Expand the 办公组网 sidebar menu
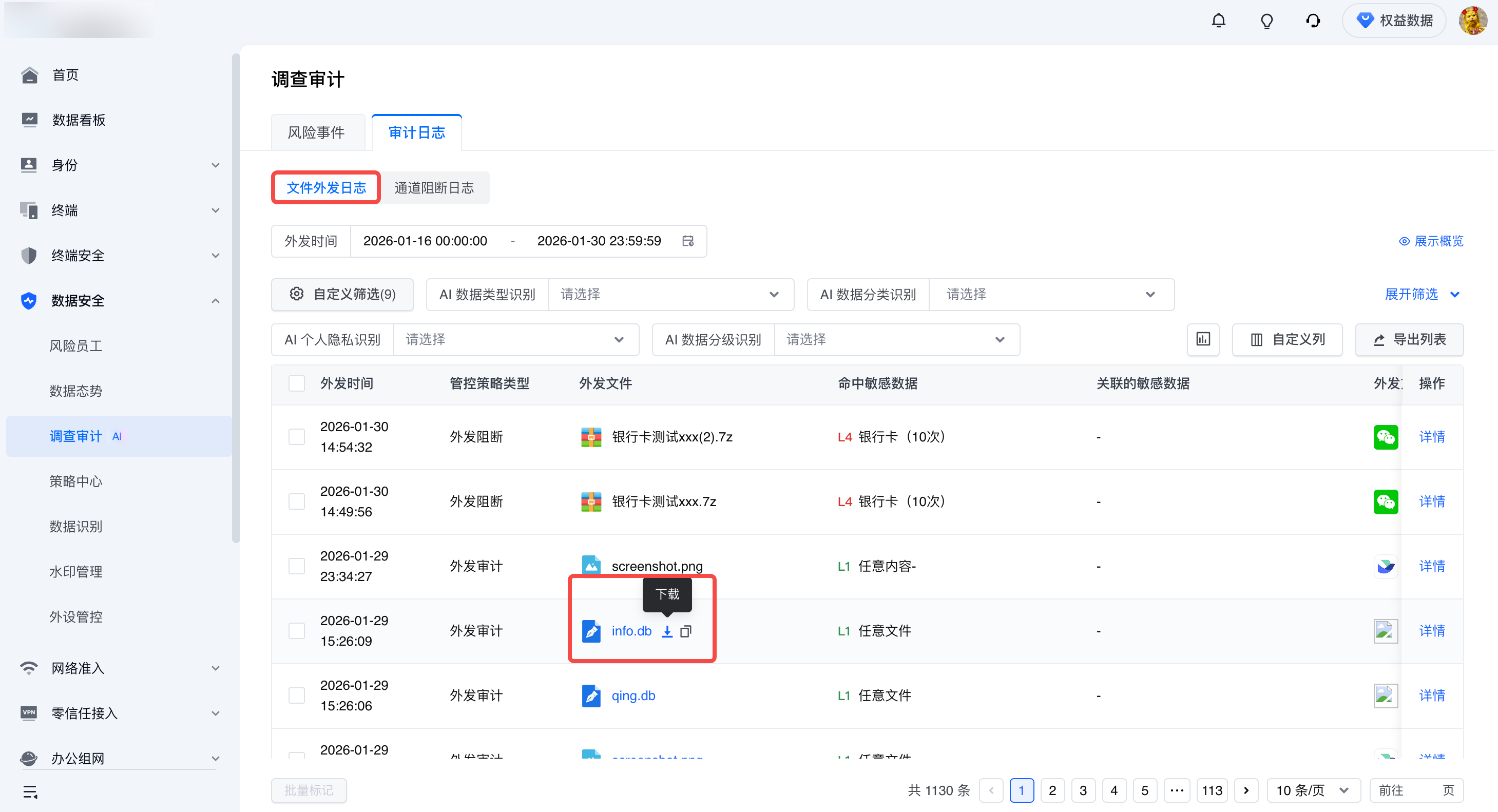1498x812 pixels. (x=119, y=759)
